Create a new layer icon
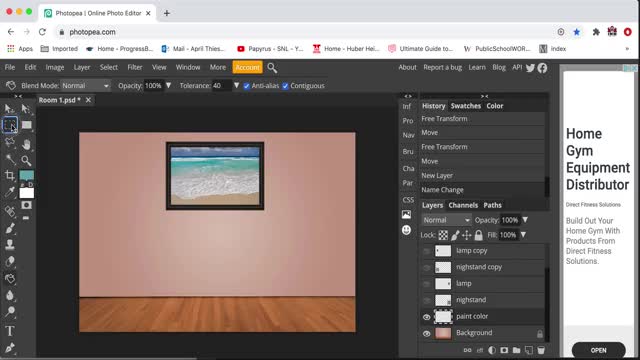Image resolution: width=640 pixels, height=360 pixels. point(529,350)
